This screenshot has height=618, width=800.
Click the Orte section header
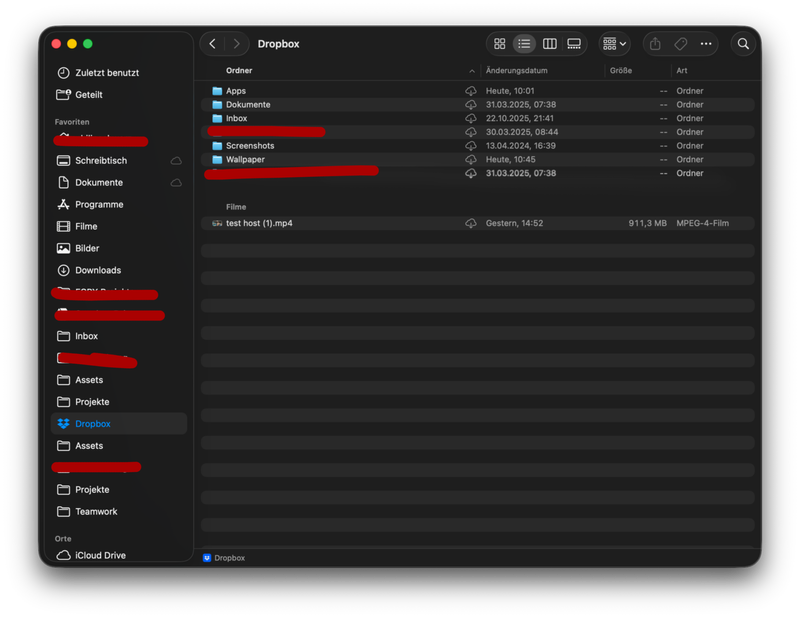[x=63, y=539]
